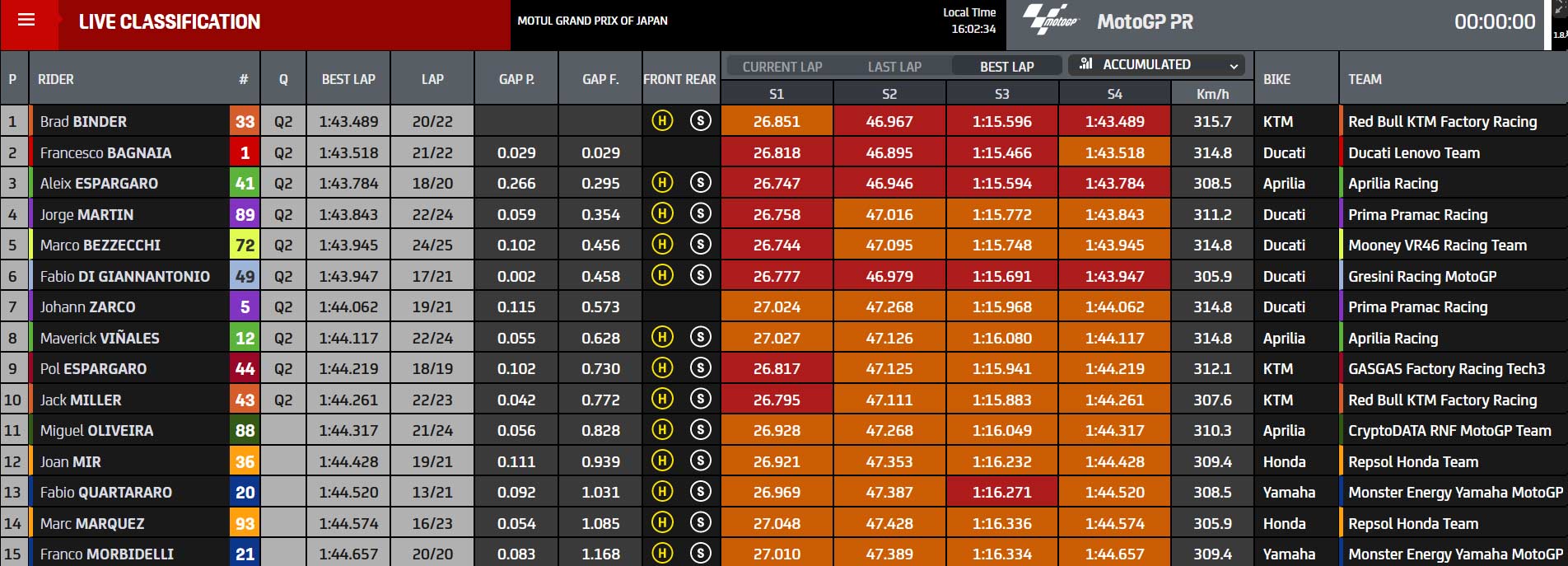
Task: Click the RIDER column header
Action: coord(56,79)
